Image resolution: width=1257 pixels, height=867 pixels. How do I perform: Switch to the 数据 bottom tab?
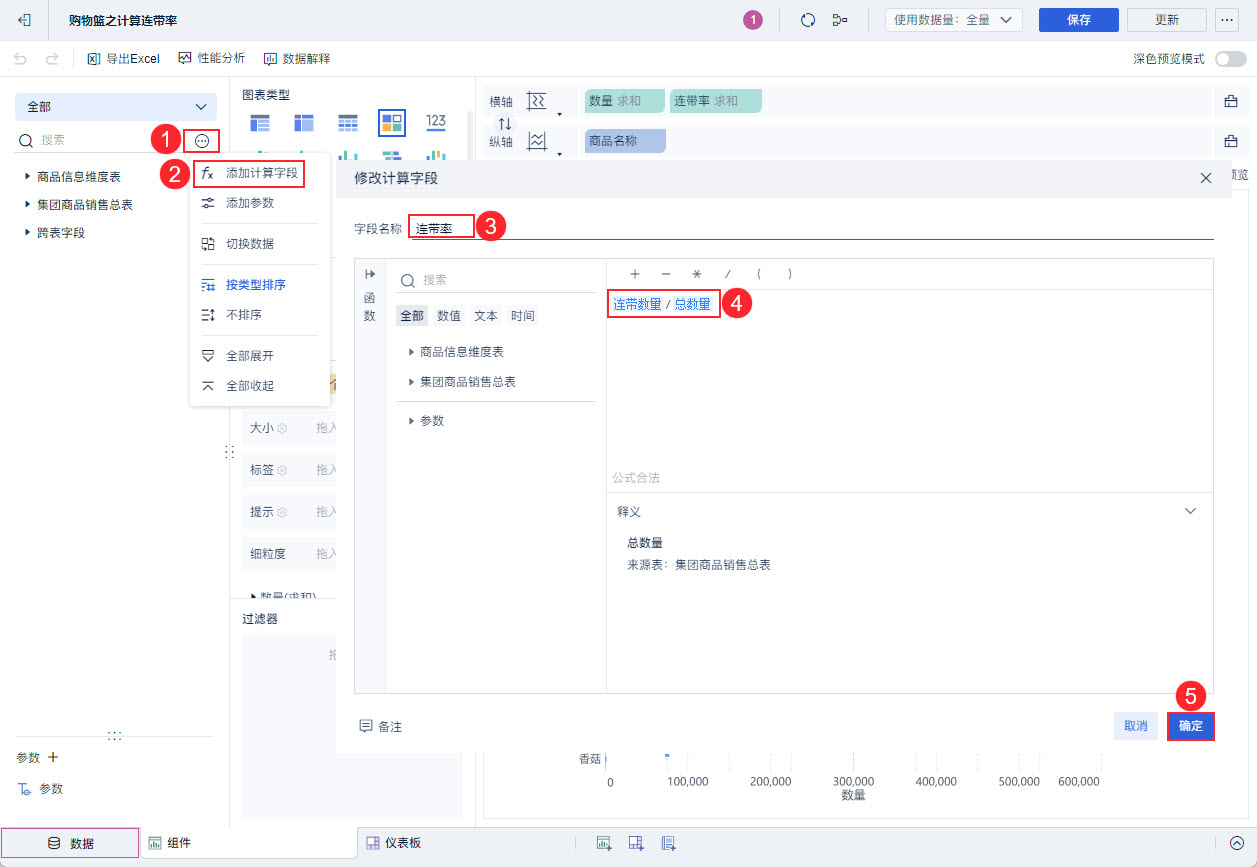70,843
